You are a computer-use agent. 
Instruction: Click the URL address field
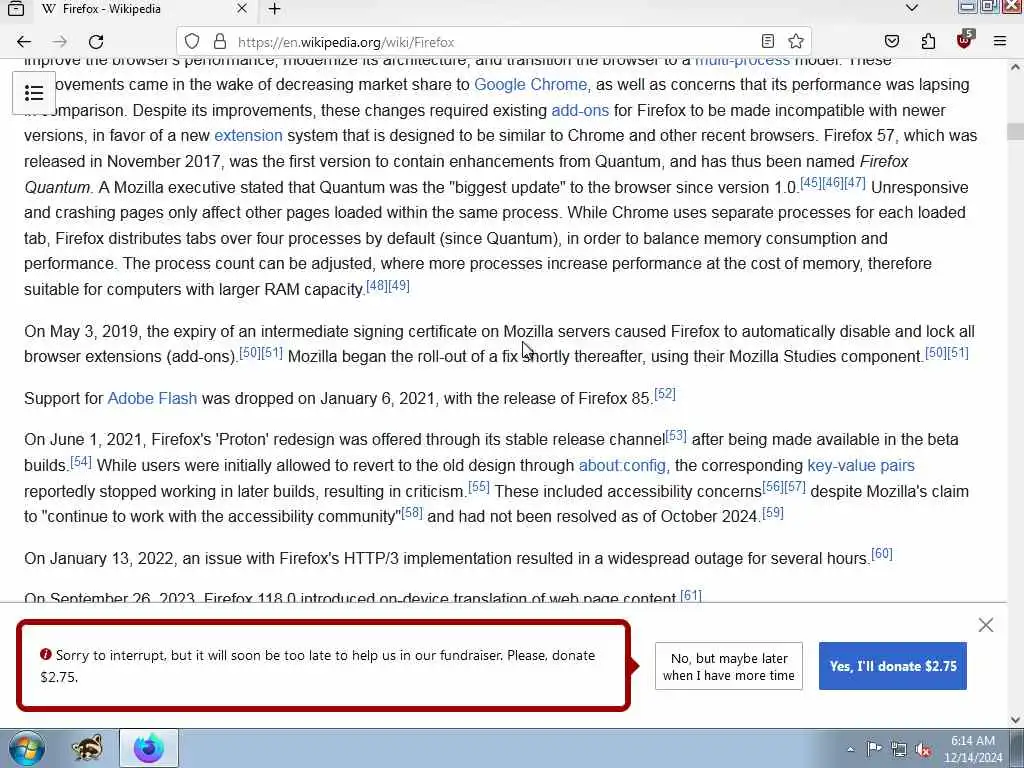(496, 42)
